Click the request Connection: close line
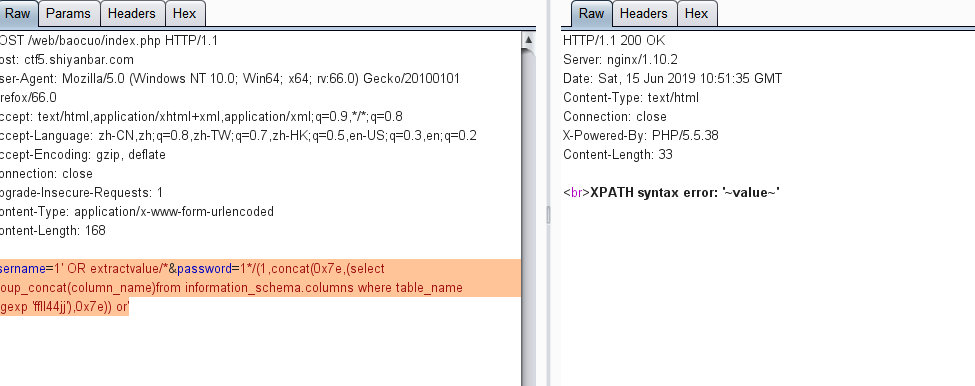The image size is (975, 386). click(46, 173)
